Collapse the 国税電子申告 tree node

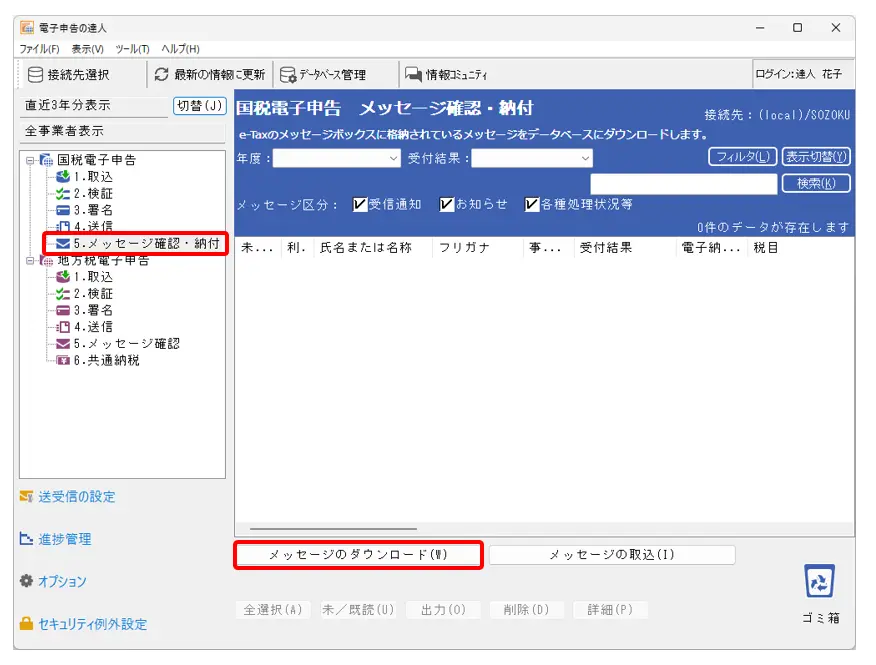click(30, 160)
